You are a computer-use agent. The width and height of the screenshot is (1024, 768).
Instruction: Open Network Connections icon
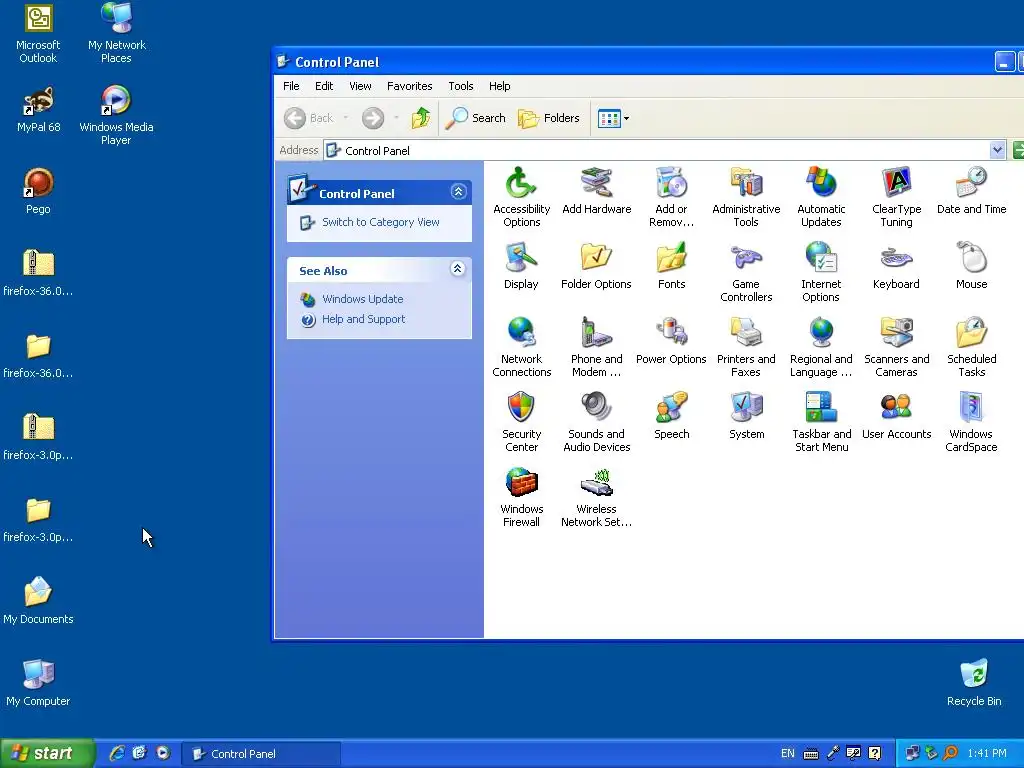pos(521,346)
